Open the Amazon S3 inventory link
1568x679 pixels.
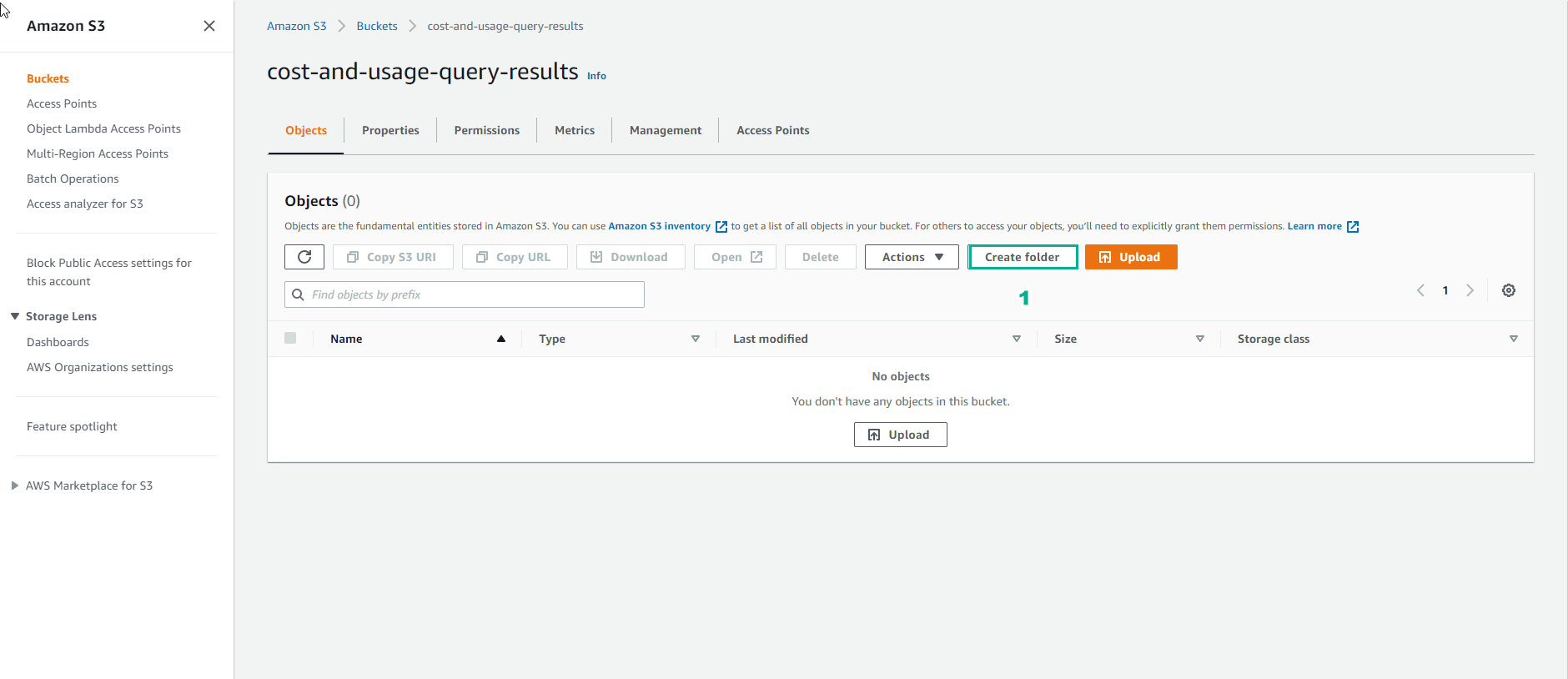(660, 226)
